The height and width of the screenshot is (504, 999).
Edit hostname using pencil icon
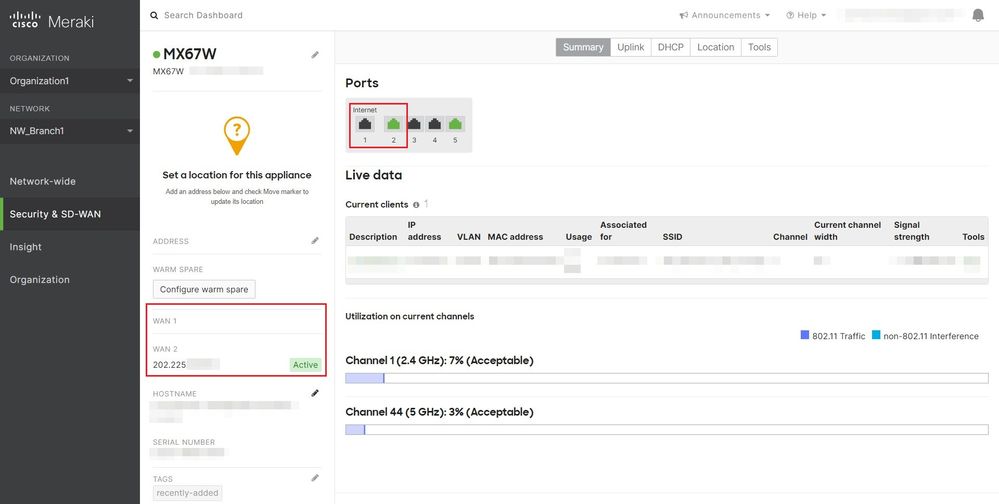316,394
